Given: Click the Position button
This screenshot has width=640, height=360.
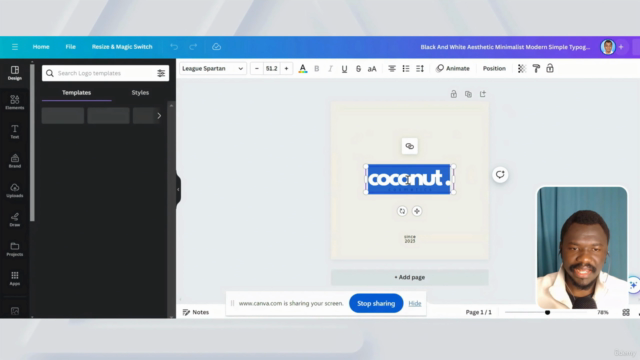Looking at the screenshot, I should click(x=494, y=69).
